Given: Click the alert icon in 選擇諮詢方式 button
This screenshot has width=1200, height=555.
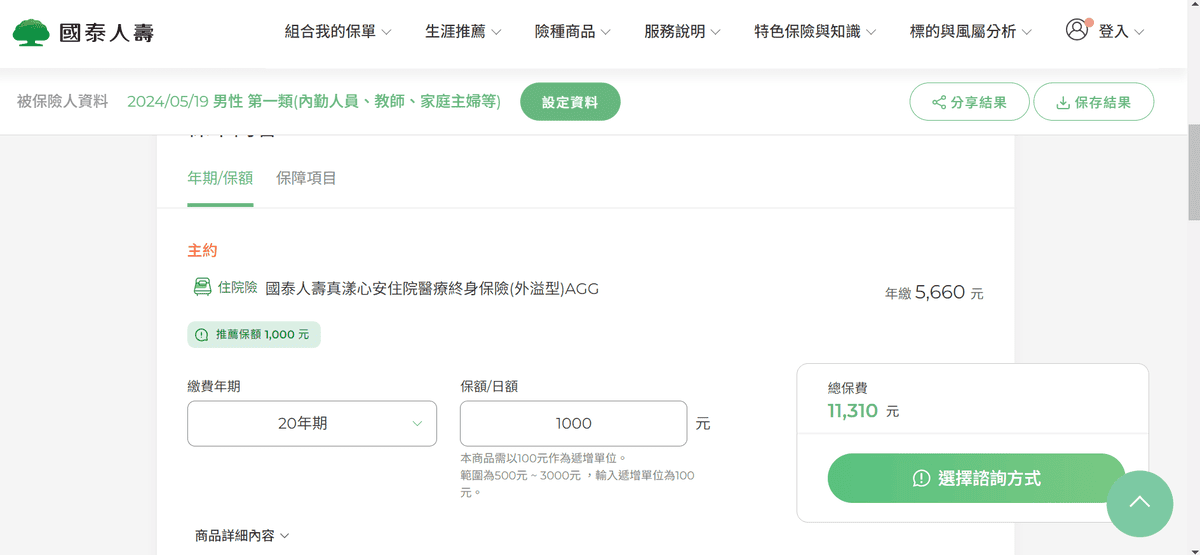Looking at the screenshot, I should pos(922,479).
